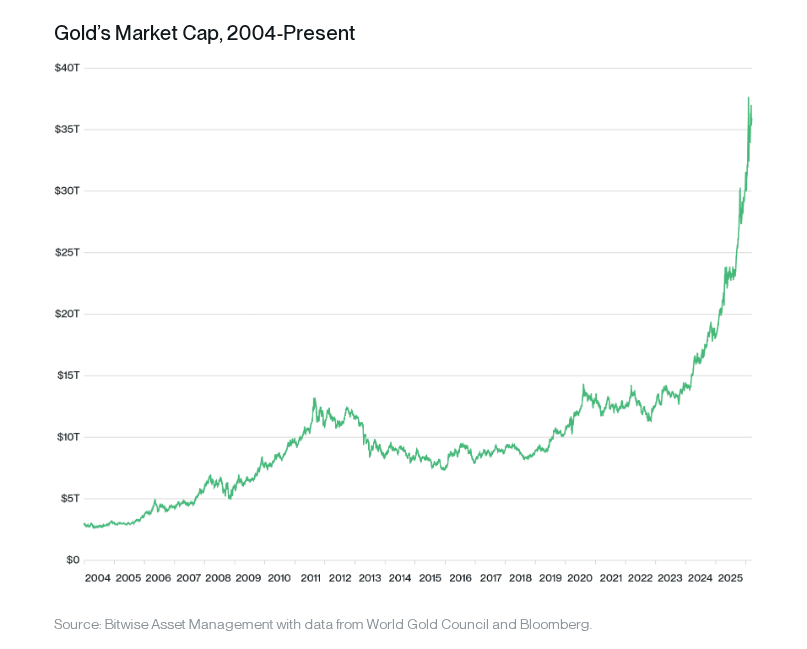Screen dimensions: 807x649
Task: Click the chart title "Gold's Market Cap, 2004-Present"
Action: (x=205, y=34)
